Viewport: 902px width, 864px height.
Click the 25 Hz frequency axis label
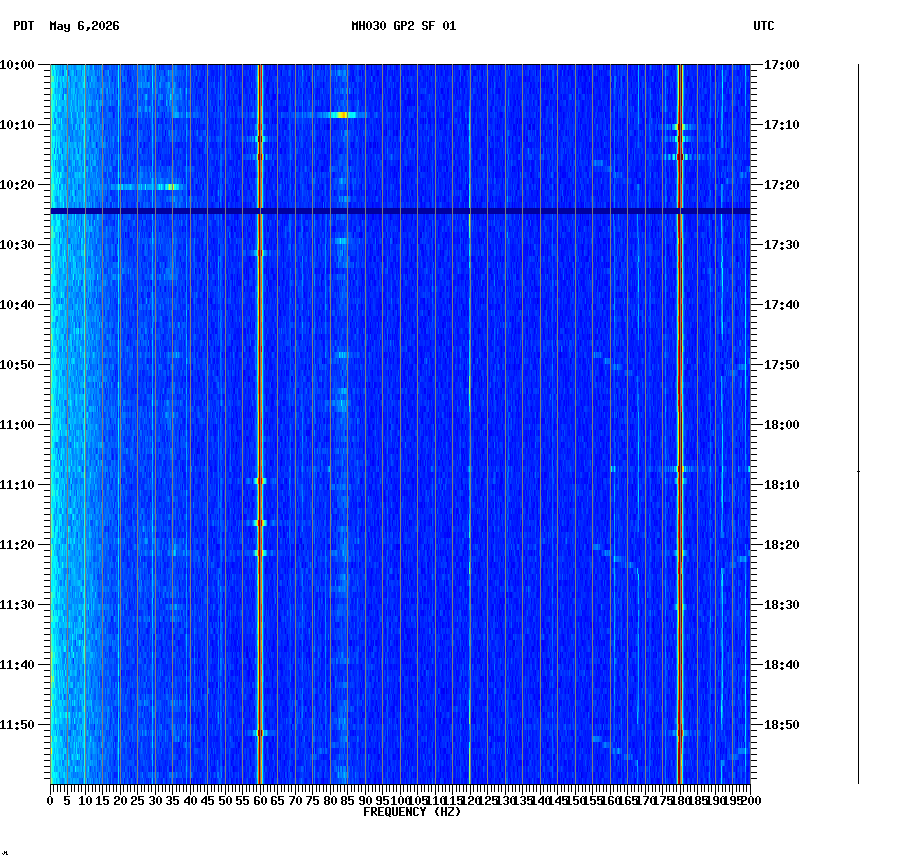(x=137, y=801)
